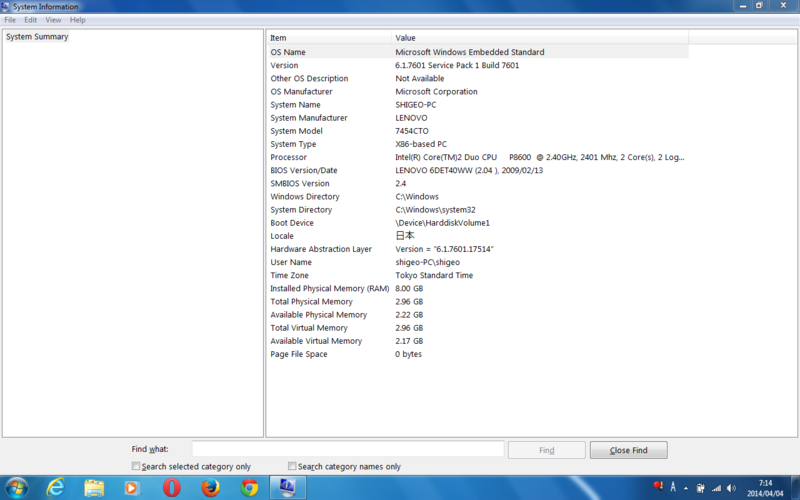
Task: Open the battery power tray icon
Action: point(701,488)
